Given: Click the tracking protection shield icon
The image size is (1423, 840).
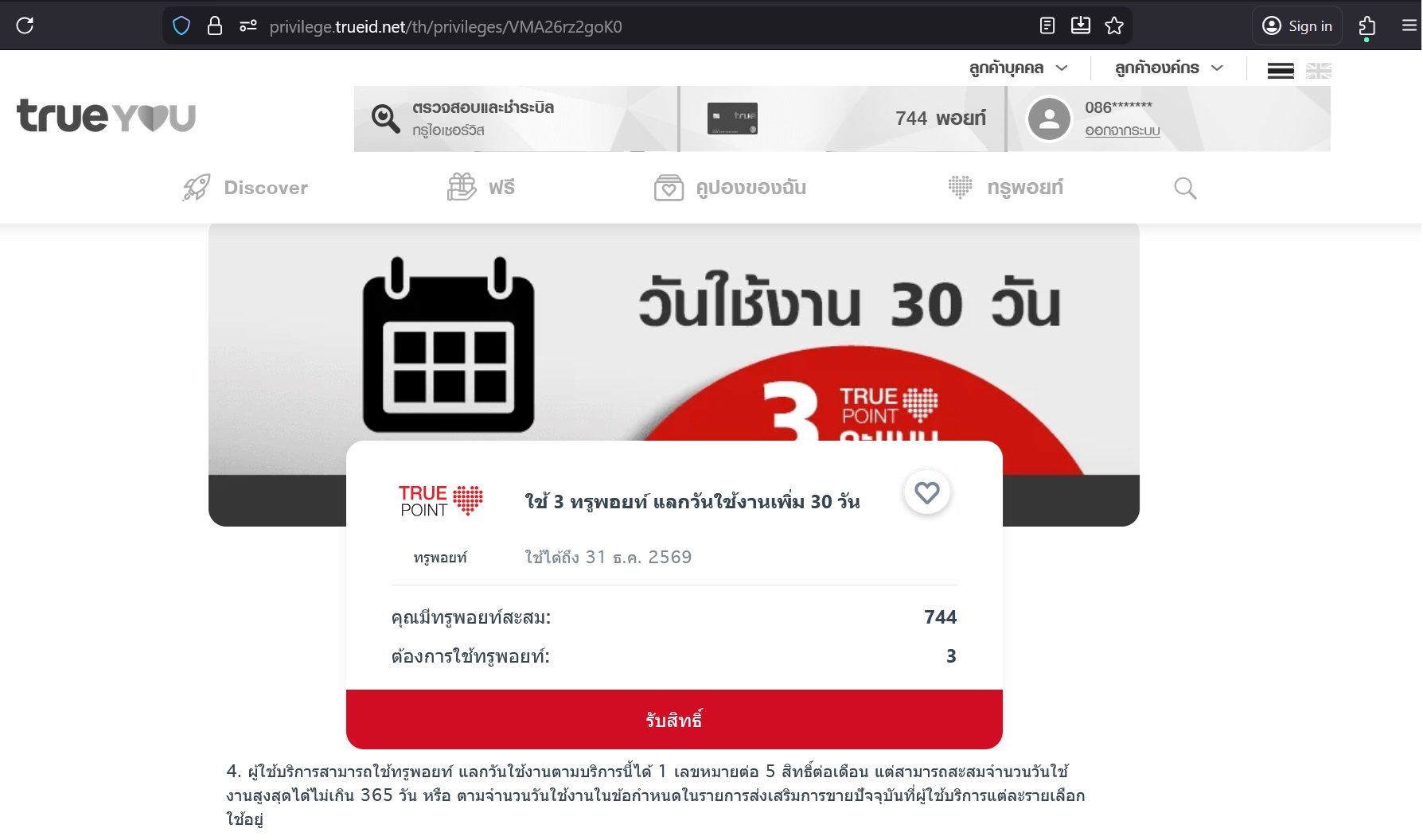Looking at the screenshot, I should 181,26.
